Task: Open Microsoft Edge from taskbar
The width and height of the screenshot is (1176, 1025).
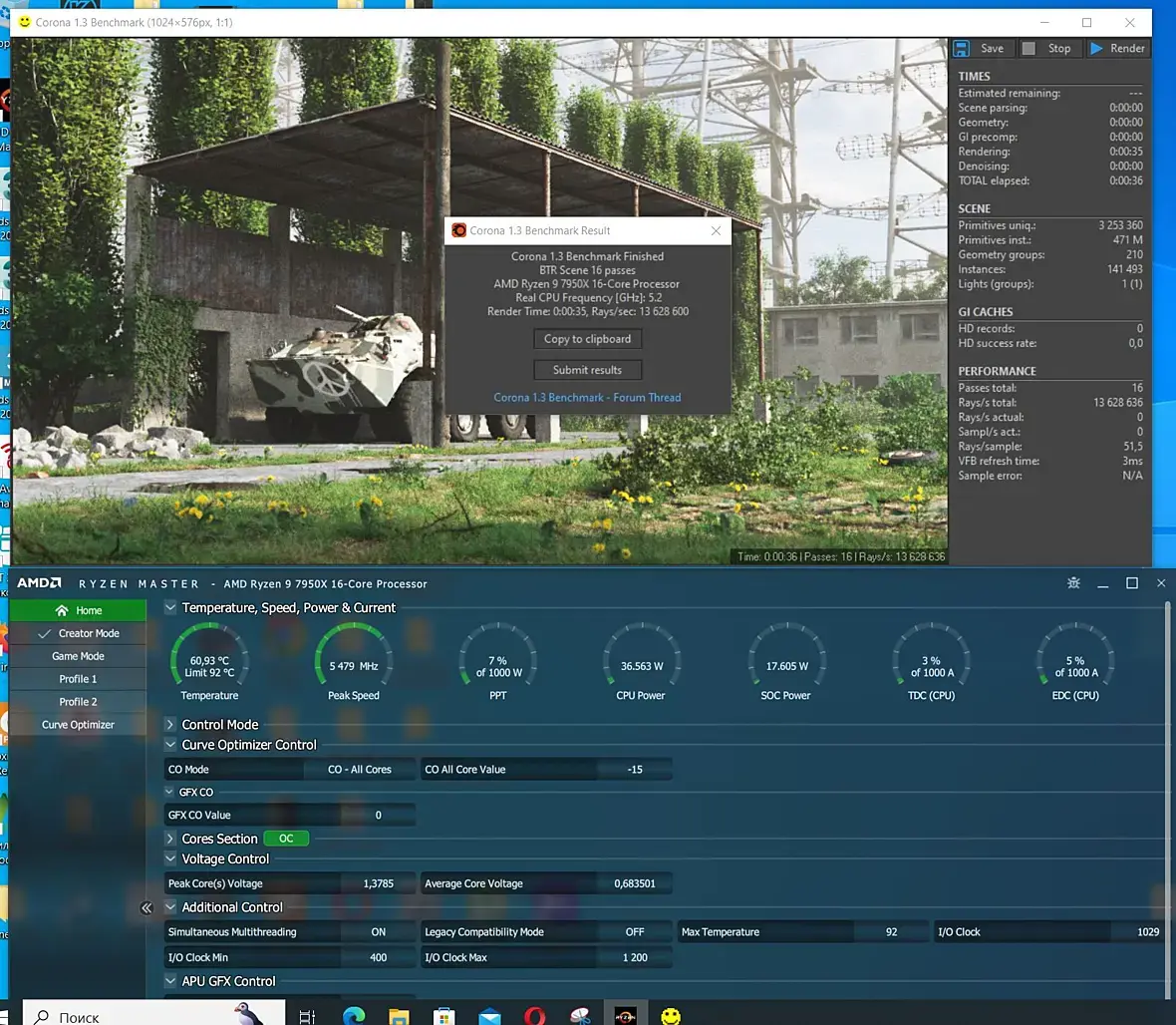Action: point(353,1016)
